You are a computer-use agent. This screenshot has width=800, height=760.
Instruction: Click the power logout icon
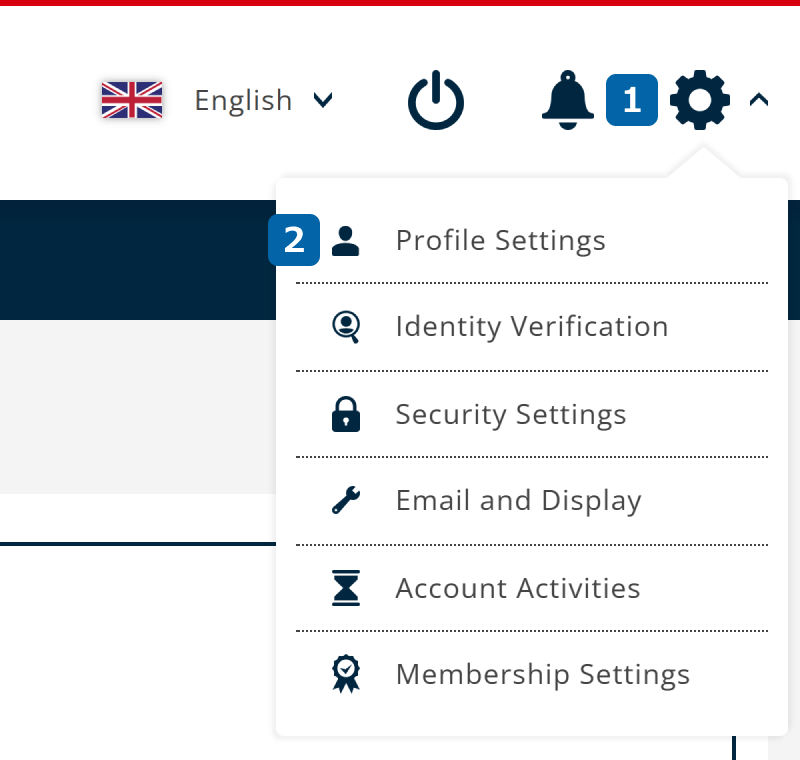click(x=436, y=102)
